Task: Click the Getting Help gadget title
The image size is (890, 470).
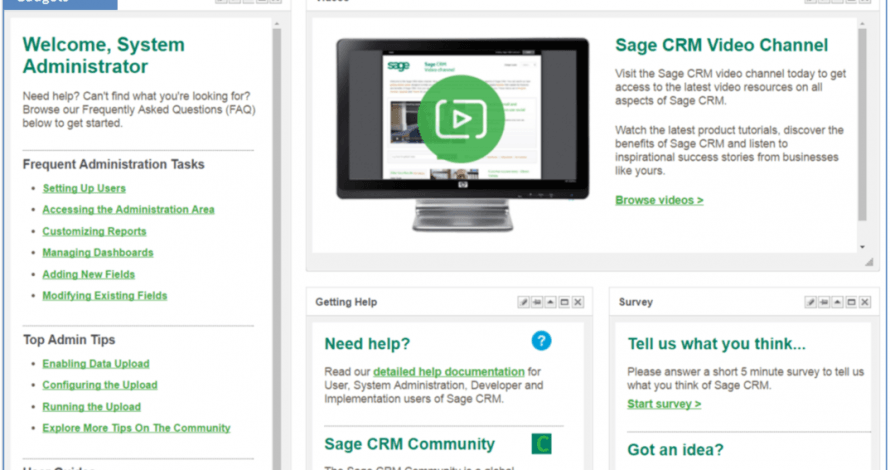Action: 346,302
